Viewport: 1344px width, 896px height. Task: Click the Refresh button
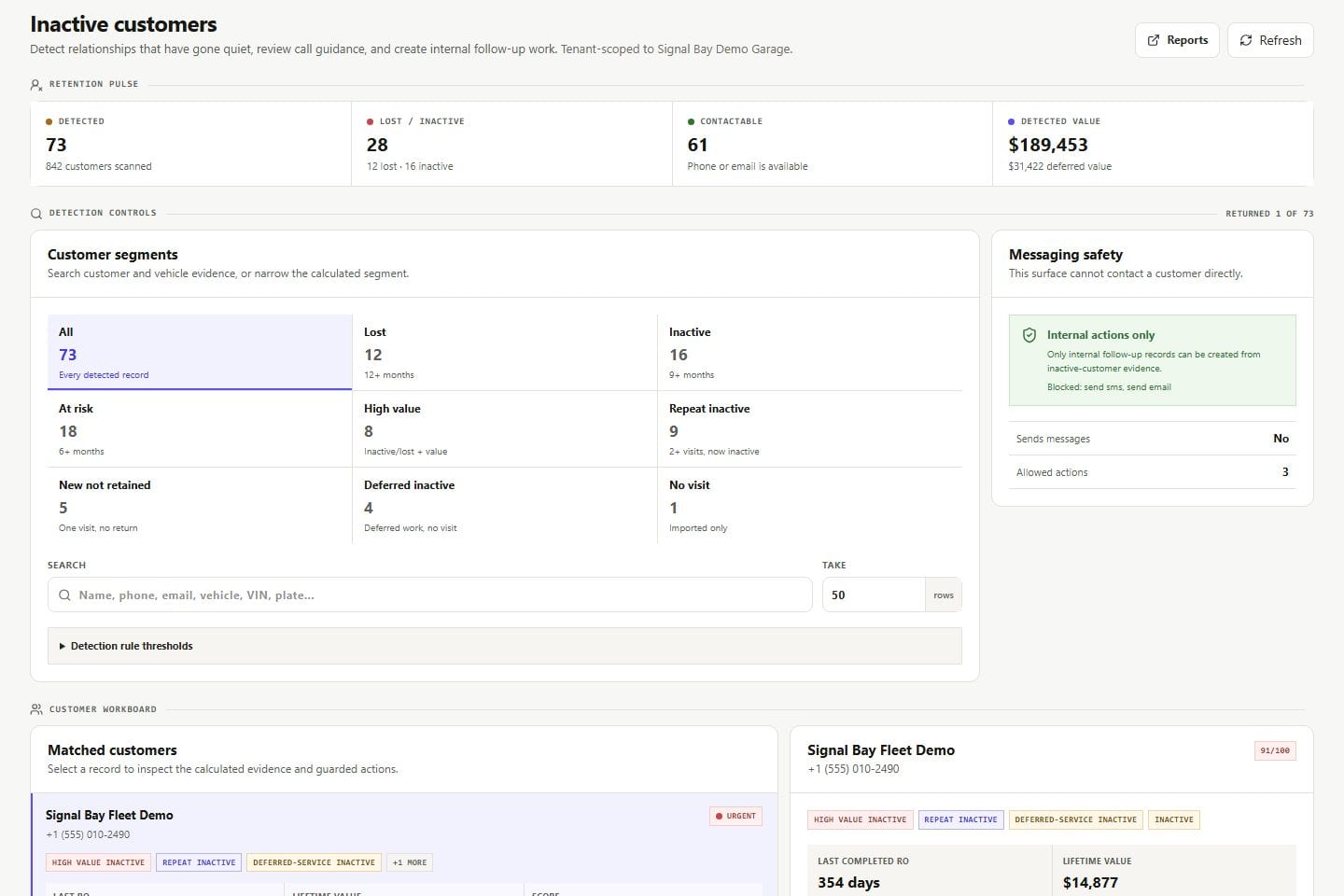1270,40
